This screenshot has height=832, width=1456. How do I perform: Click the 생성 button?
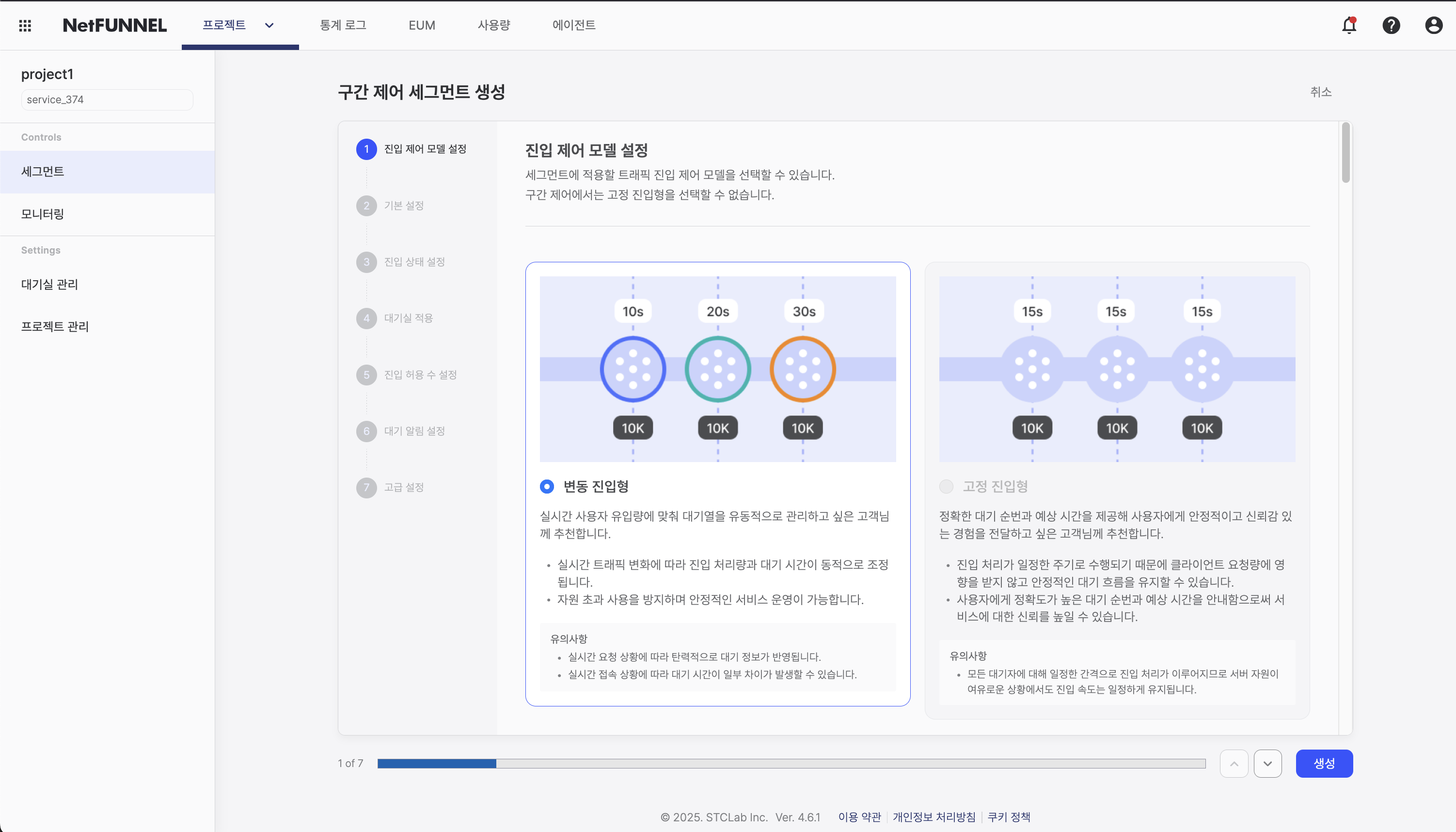coord(1325,763)
